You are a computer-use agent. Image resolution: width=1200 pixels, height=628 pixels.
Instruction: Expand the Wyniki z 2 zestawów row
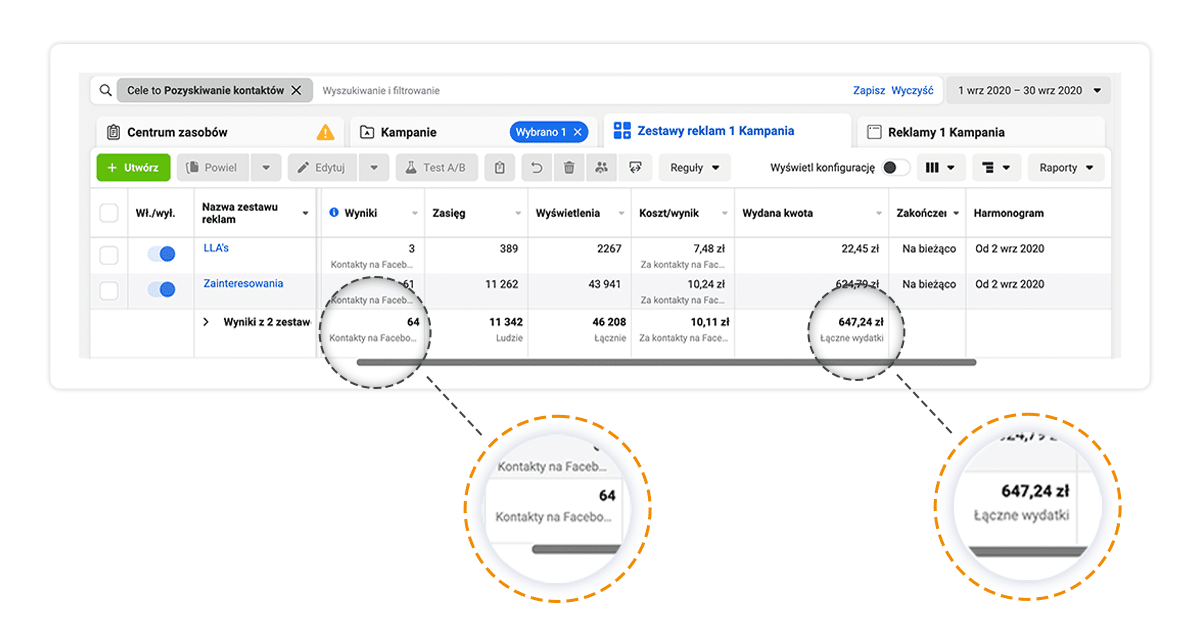tap(207, 322)
